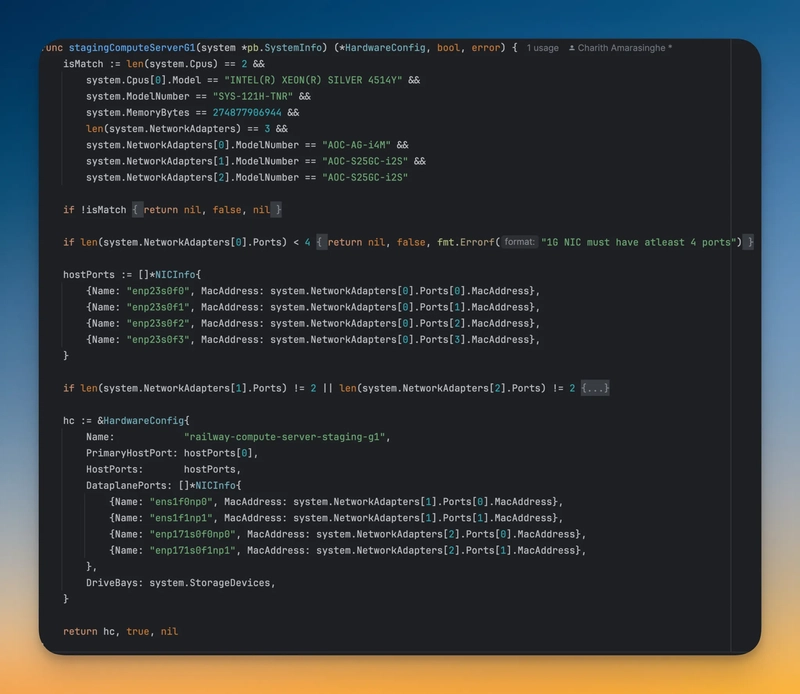The height and width of the screenshot is (694, 800).
Task: Click closing fold brace after '4 ports")'
Action: point(750,242)
